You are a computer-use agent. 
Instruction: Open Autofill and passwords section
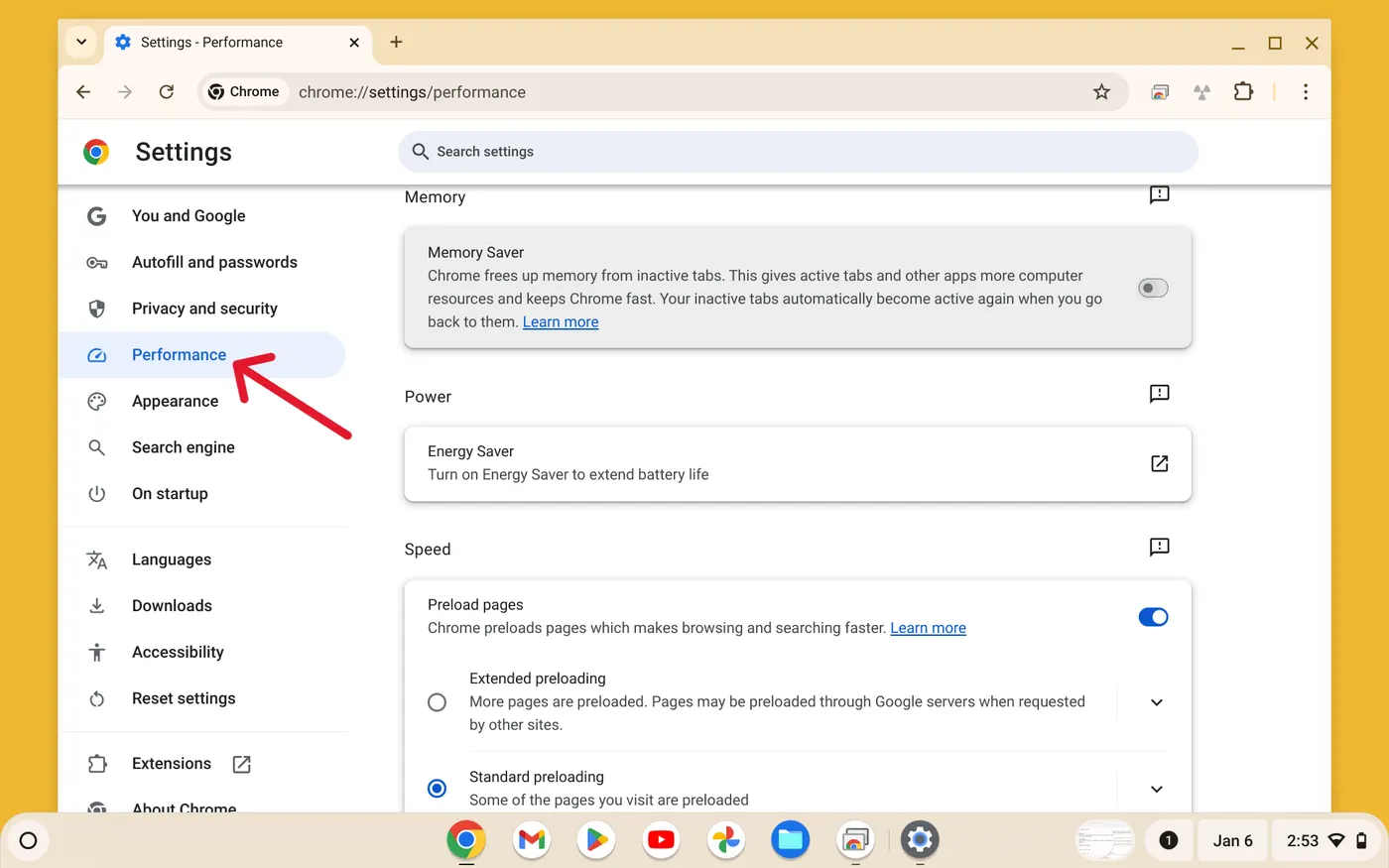tap(202, 263)
